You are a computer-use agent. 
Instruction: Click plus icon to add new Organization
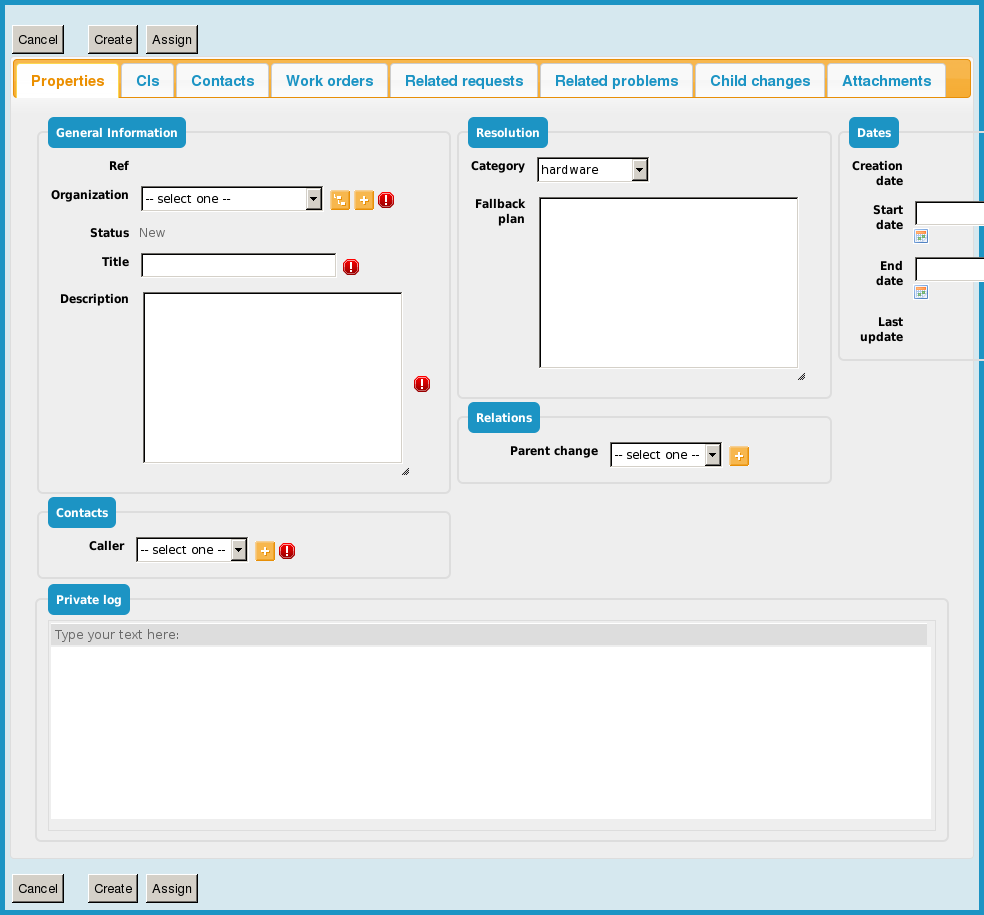tap(364, 200)
